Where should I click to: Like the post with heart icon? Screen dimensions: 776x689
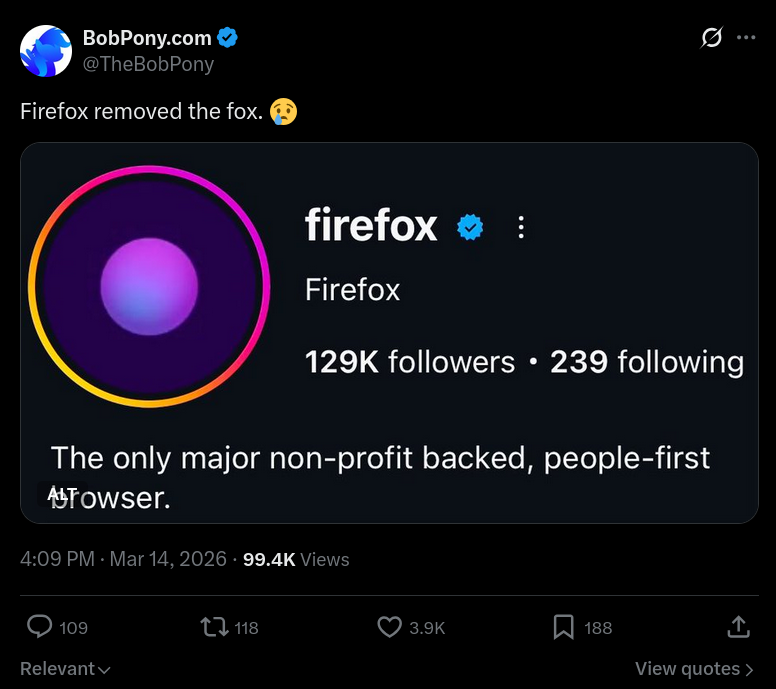(389, 627)
